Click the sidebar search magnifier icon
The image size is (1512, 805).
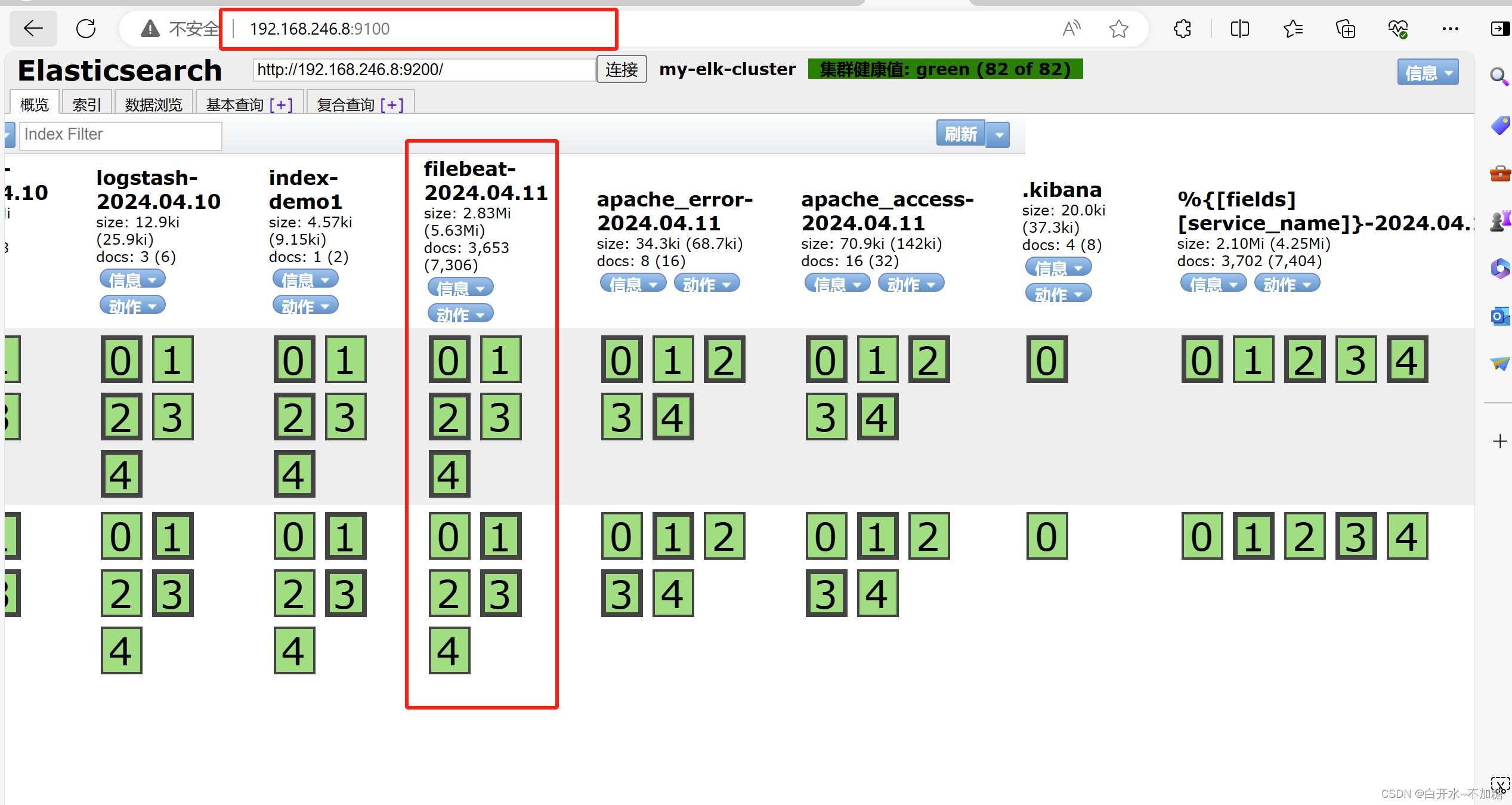point(1499,76)
